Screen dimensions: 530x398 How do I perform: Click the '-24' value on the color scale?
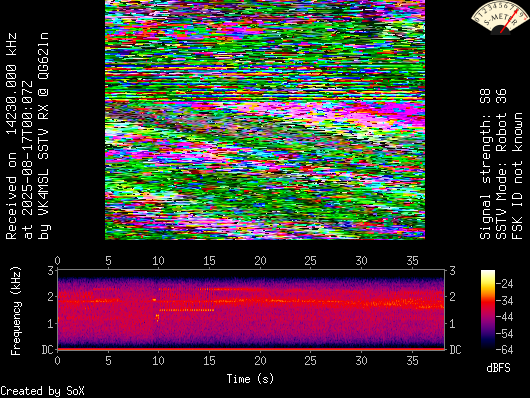click(504, 283)
